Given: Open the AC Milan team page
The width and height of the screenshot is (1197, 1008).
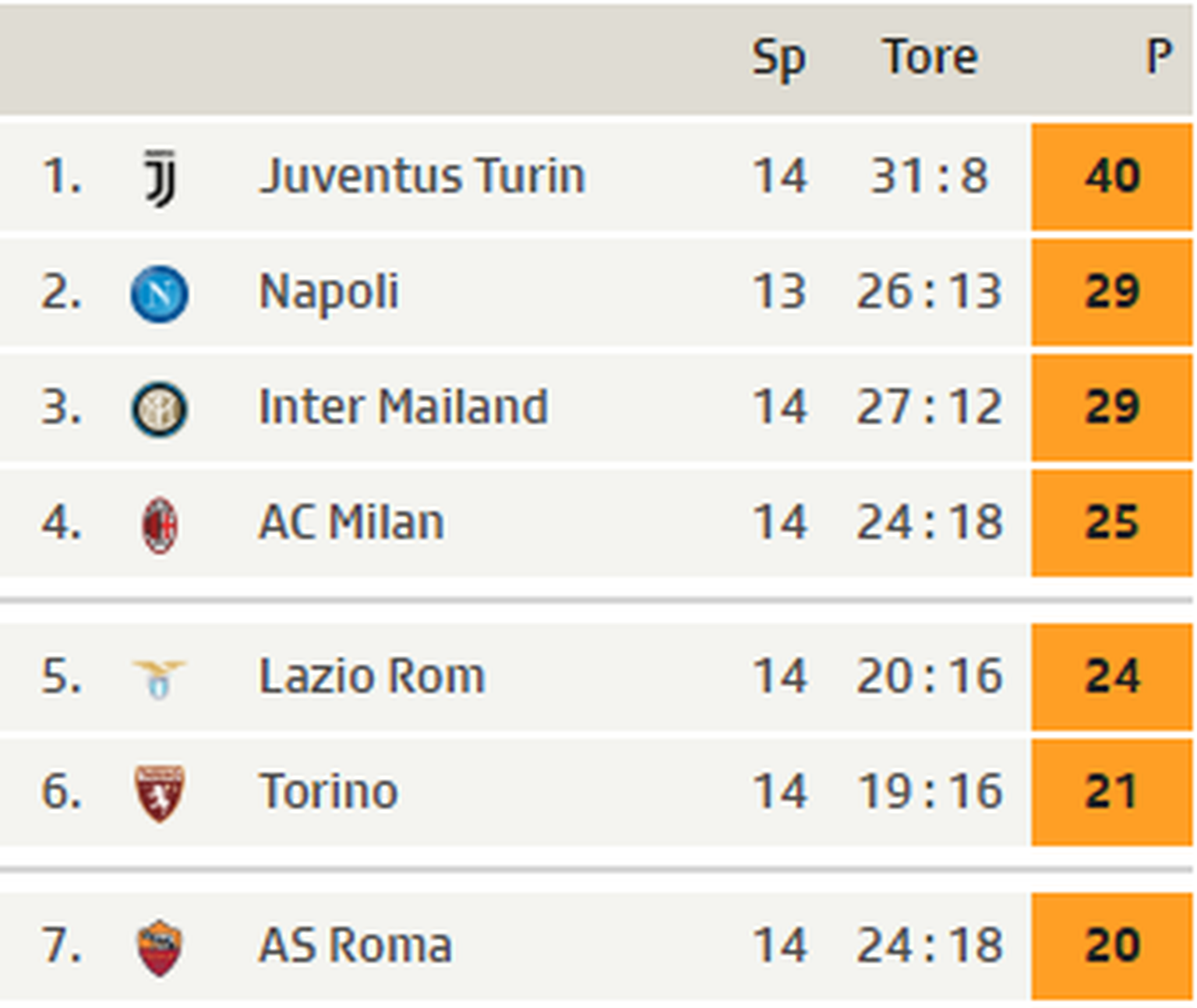Looking at the screenshot, I should tap(351, 522).
